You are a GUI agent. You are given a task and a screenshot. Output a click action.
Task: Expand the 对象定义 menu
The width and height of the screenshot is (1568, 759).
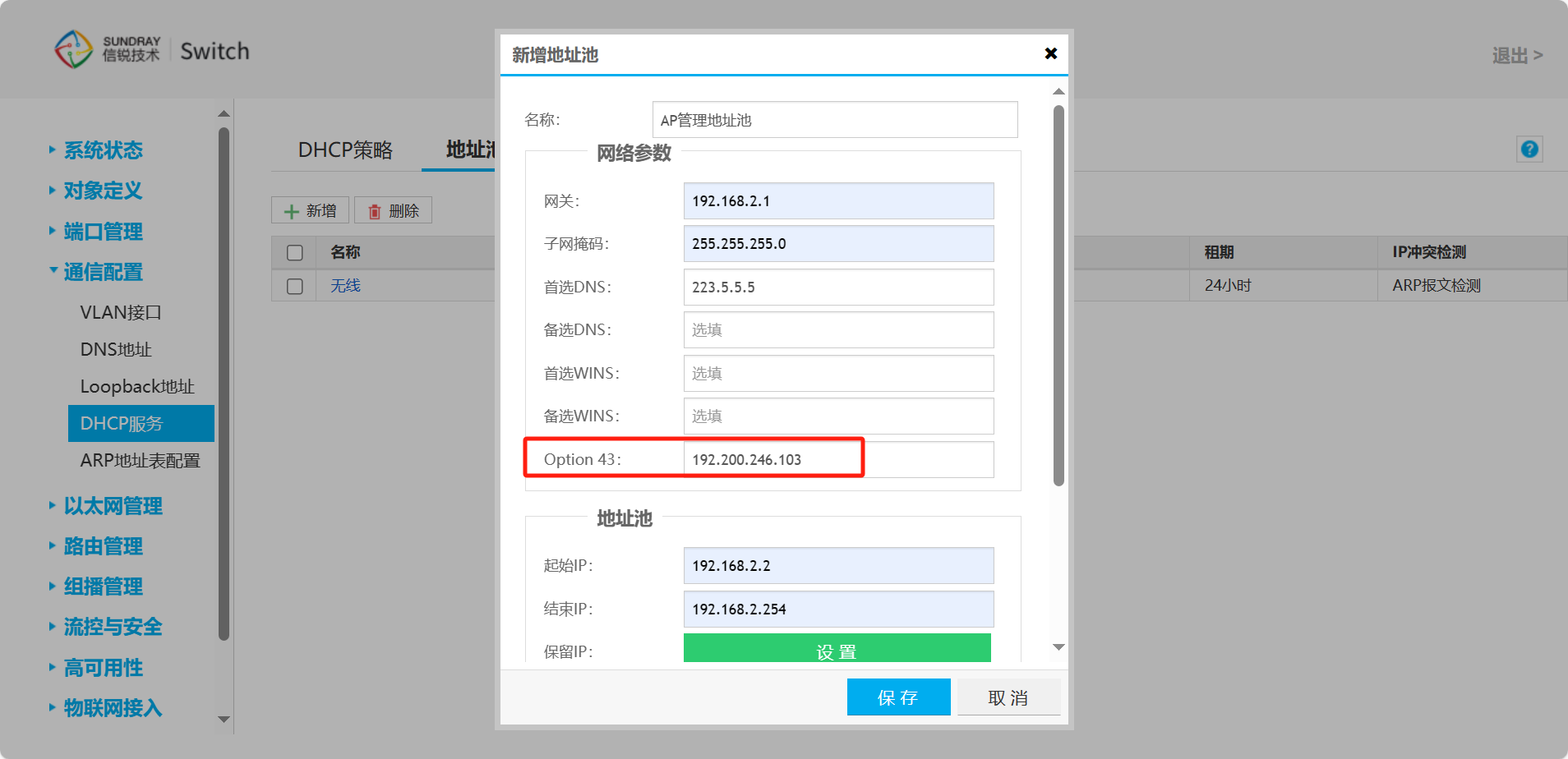point(103,191)
